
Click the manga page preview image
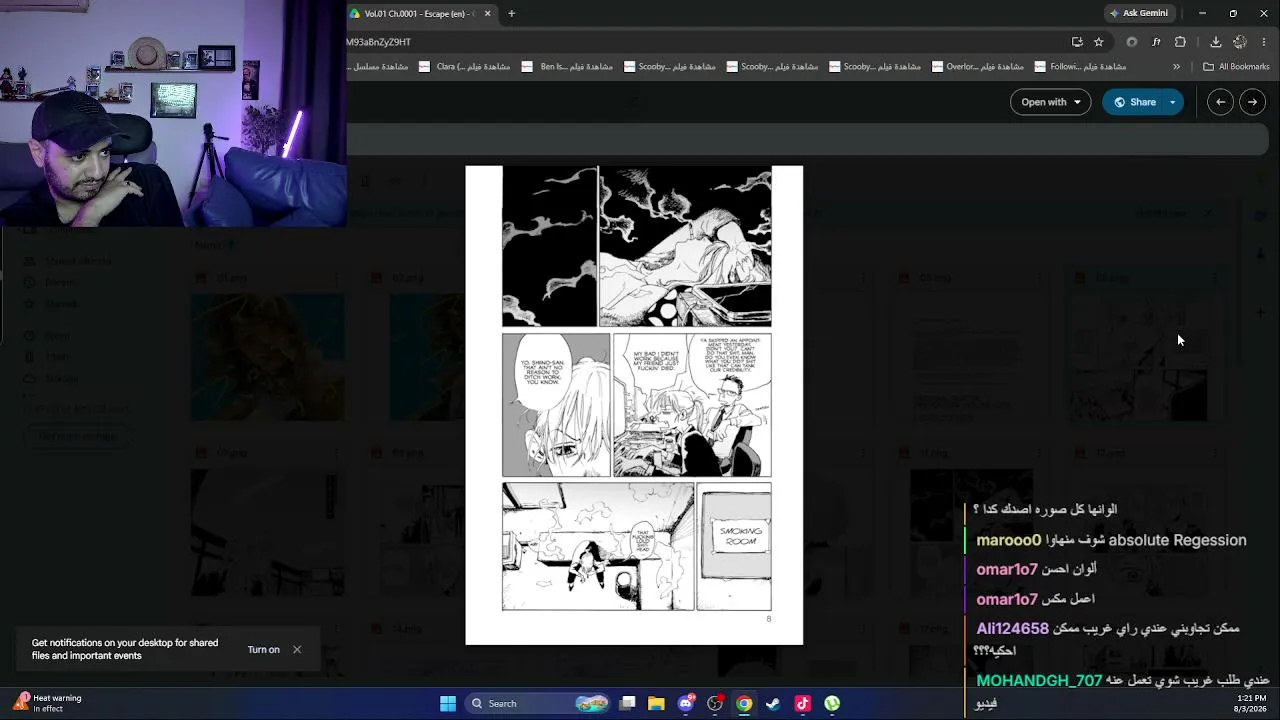[x=634, y=405]
